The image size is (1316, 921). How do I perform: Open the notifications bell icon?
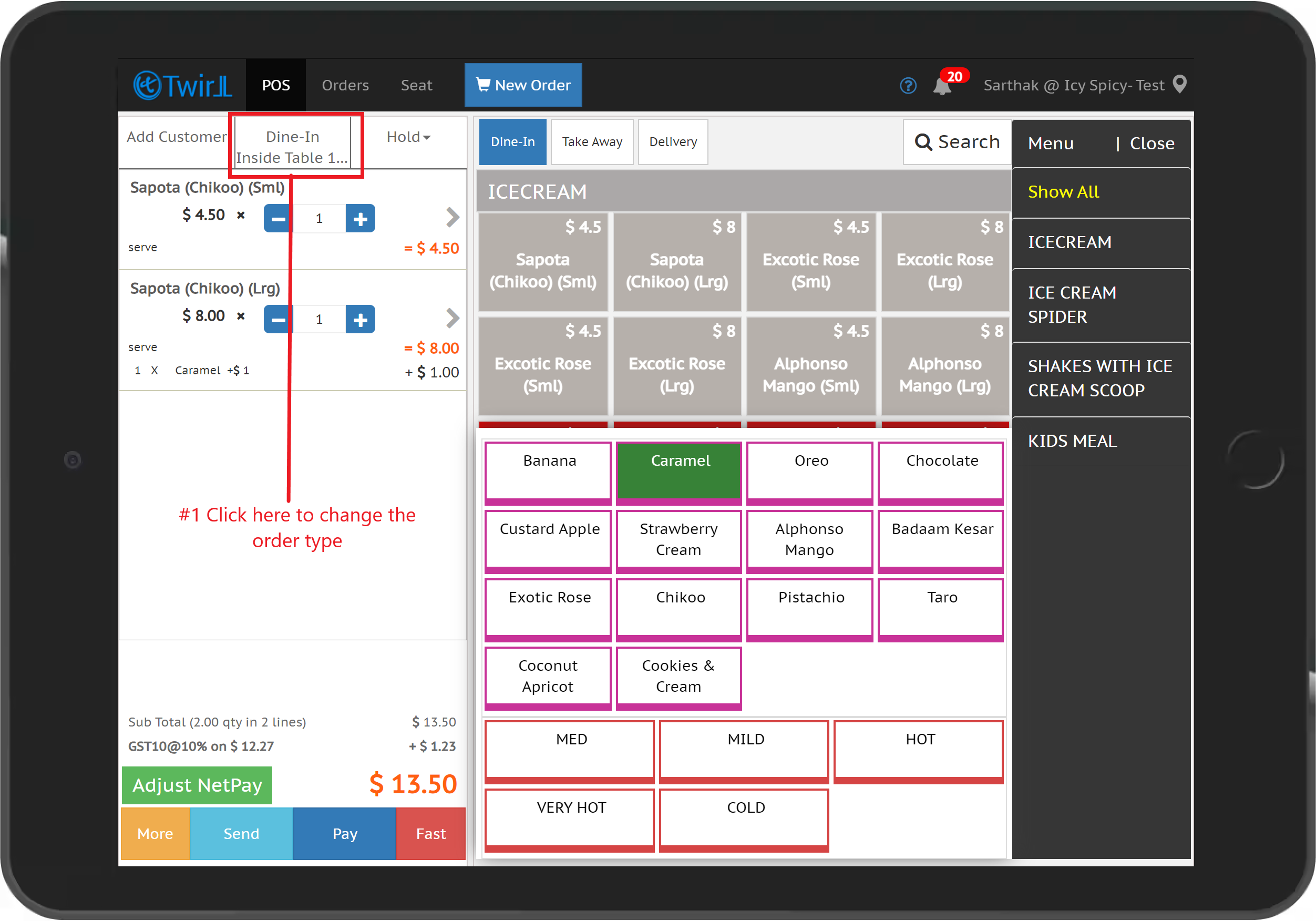pos(942,86)
